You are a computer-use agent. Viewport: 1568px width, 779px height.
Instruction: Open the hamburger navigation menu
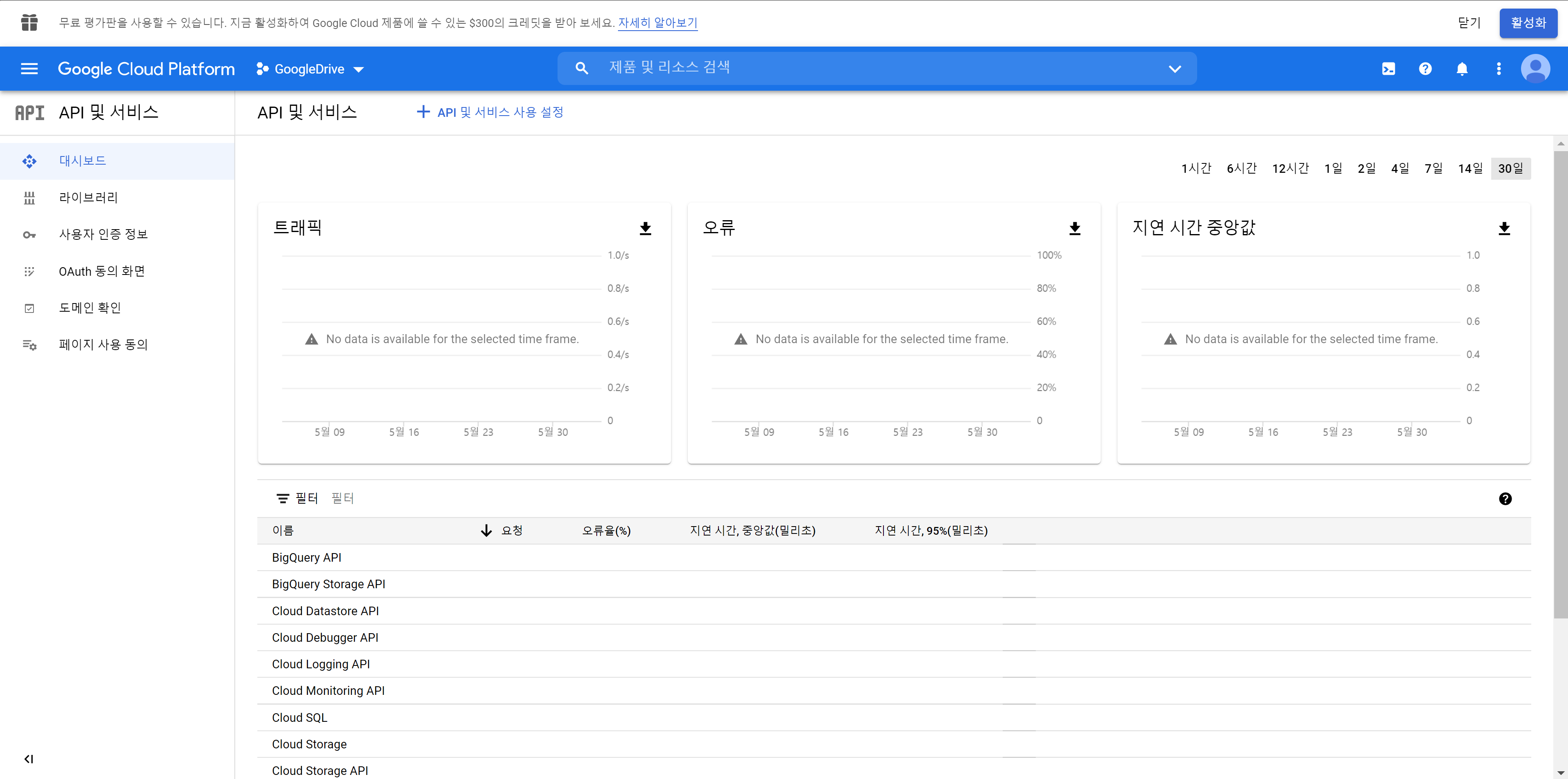coord(29,69)
